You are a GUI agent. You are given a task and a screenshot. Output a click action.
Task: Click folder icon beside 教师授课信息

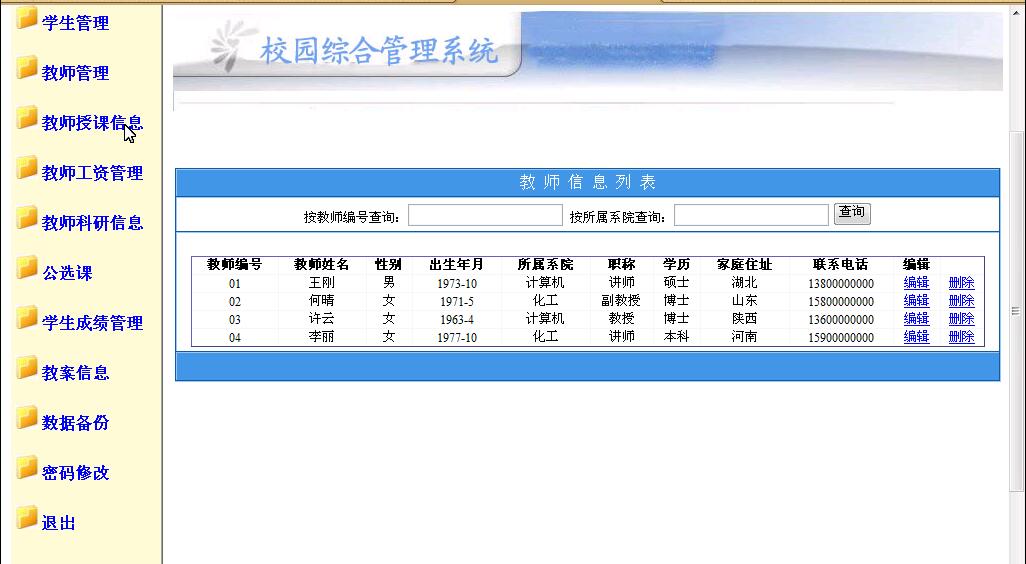pyautogui.click(x=27, y=118)
